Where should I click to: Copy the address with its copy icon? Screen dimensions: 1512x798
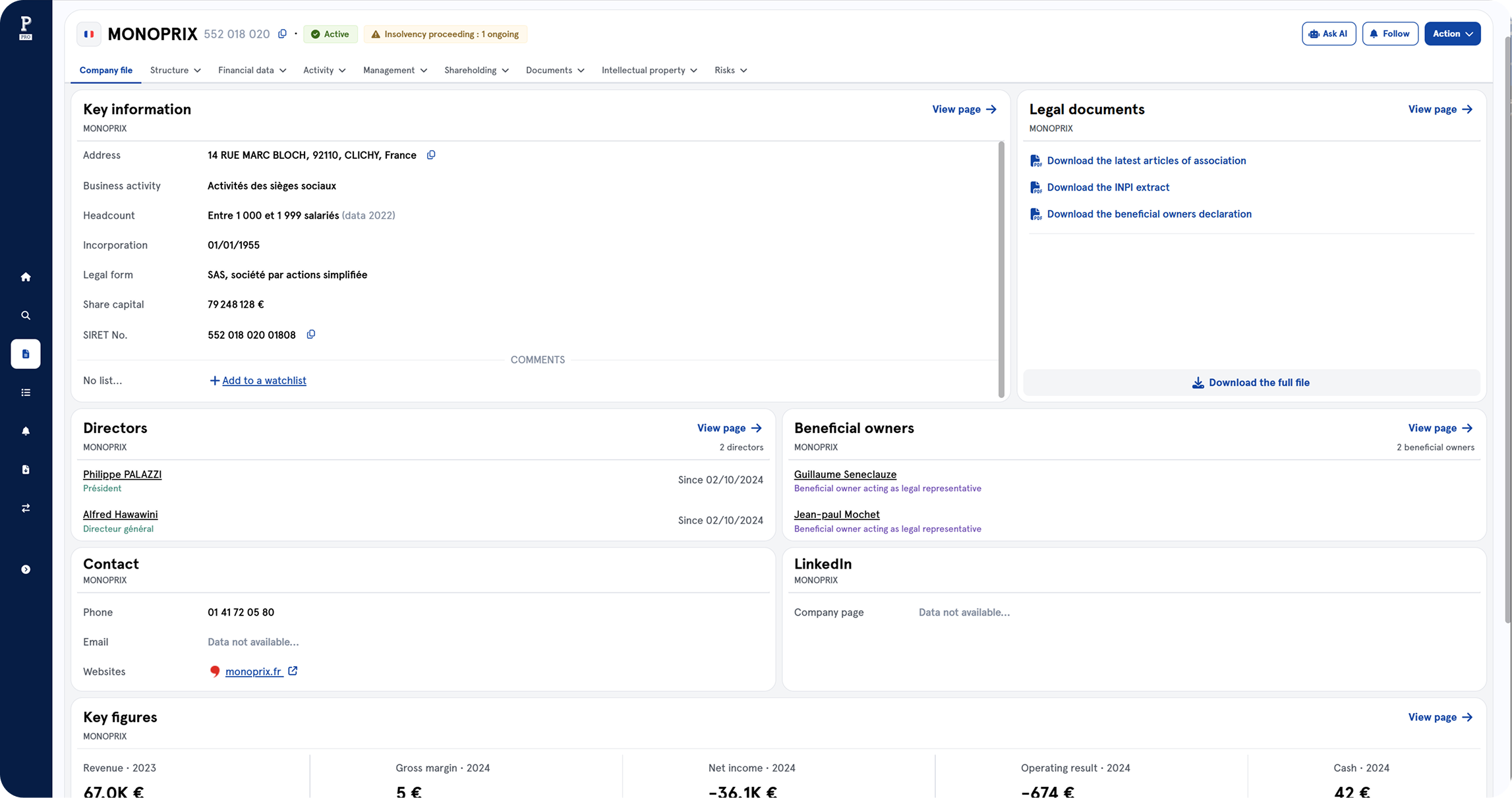pyautogui.click(x=431, y=155)
